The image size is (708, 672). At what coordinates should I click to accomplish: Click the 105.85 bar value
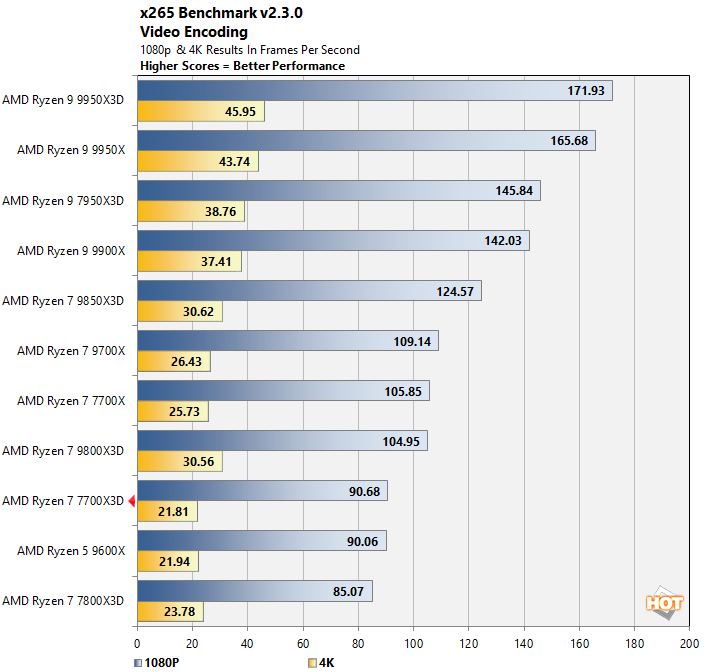(x=403, y=392)
